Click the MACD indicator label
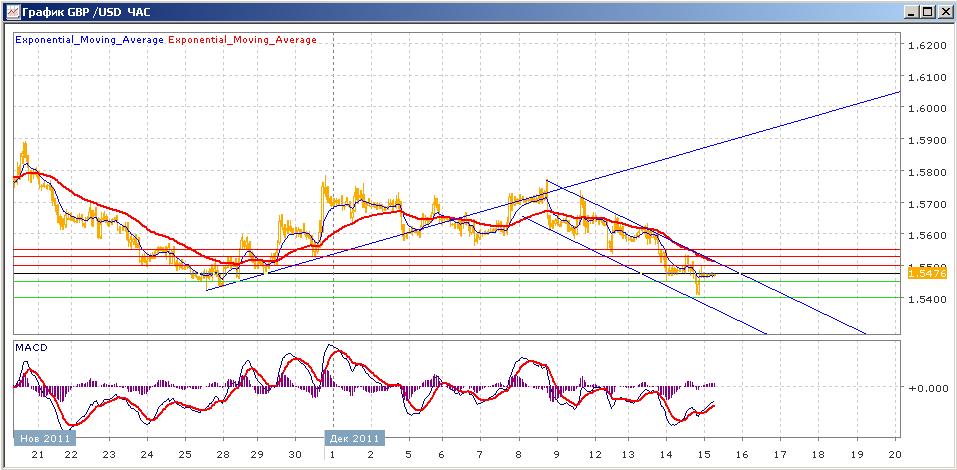This screenshot has width=957, height=470. tap(31, 348)
